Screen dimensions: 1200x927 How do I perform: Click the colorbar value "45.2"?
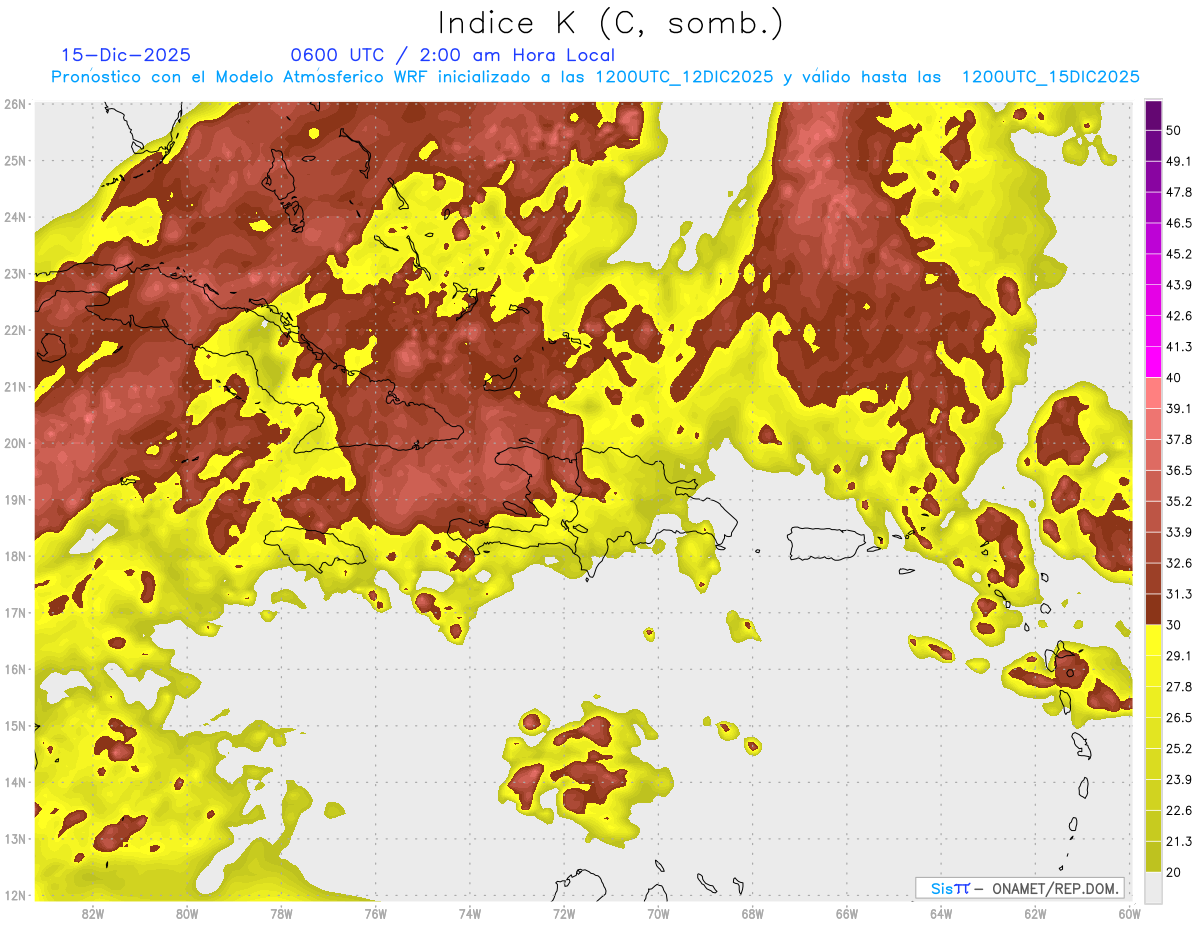[x=1179, y=254]
